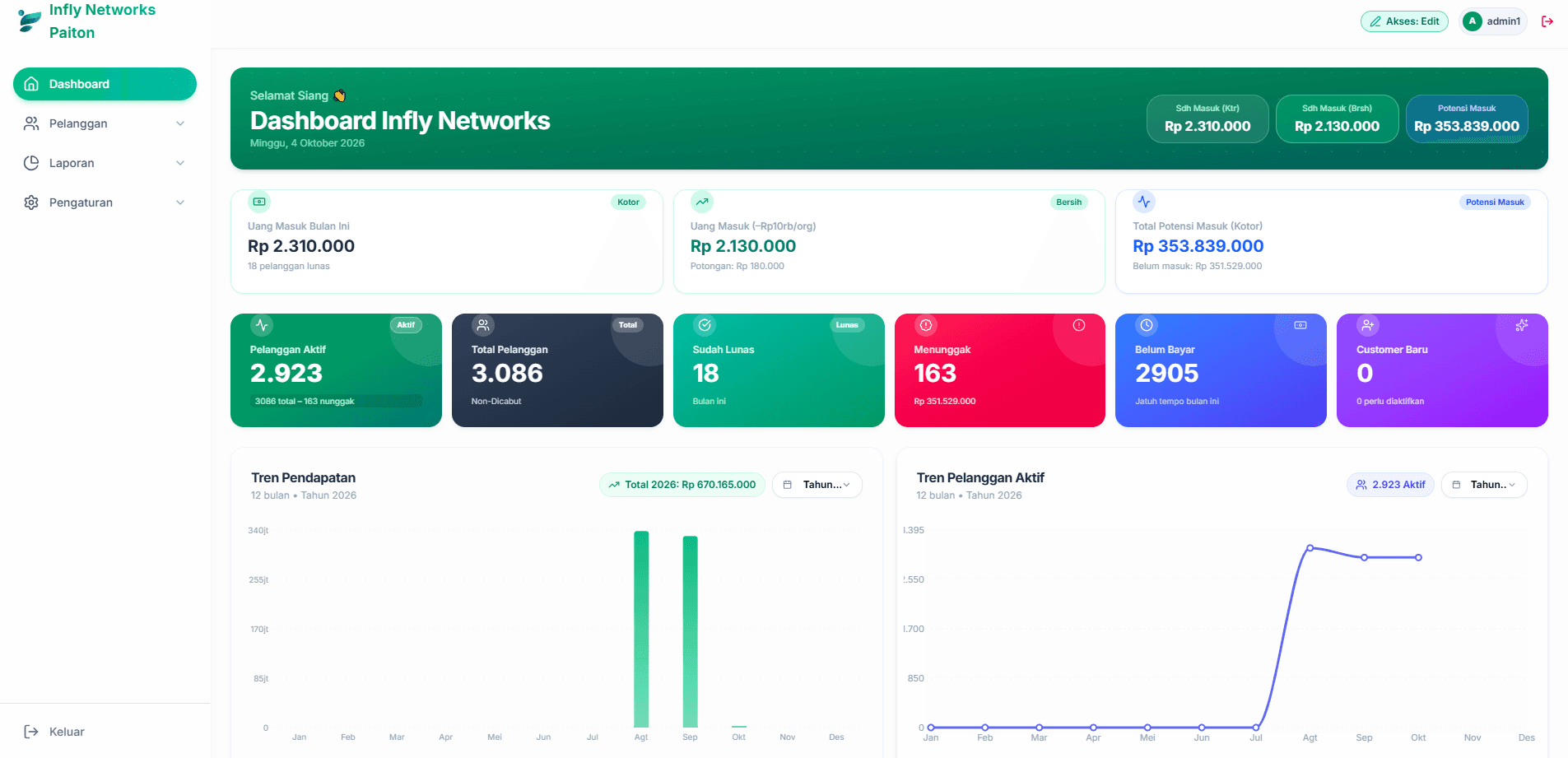Click the Infly Networks leaf logo
The width and height of the screenshot is (1568, 758).
(30, 21)
